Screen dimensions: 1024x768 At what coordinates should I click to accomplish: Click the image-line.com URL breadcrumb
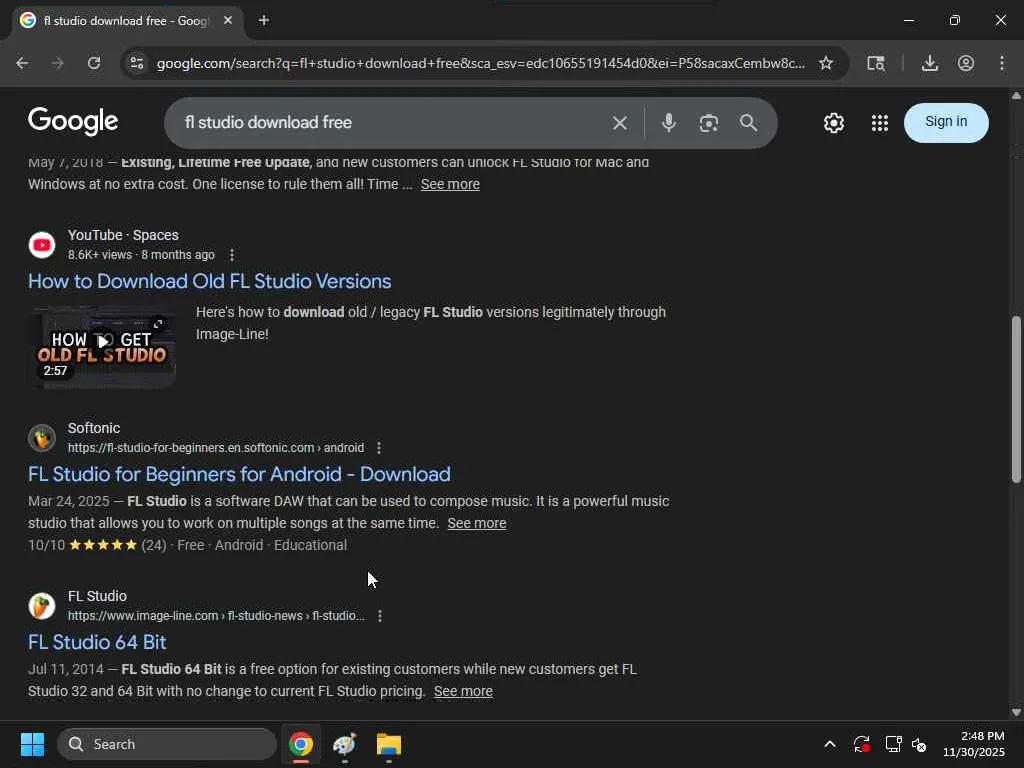click(x=216, y=616)
